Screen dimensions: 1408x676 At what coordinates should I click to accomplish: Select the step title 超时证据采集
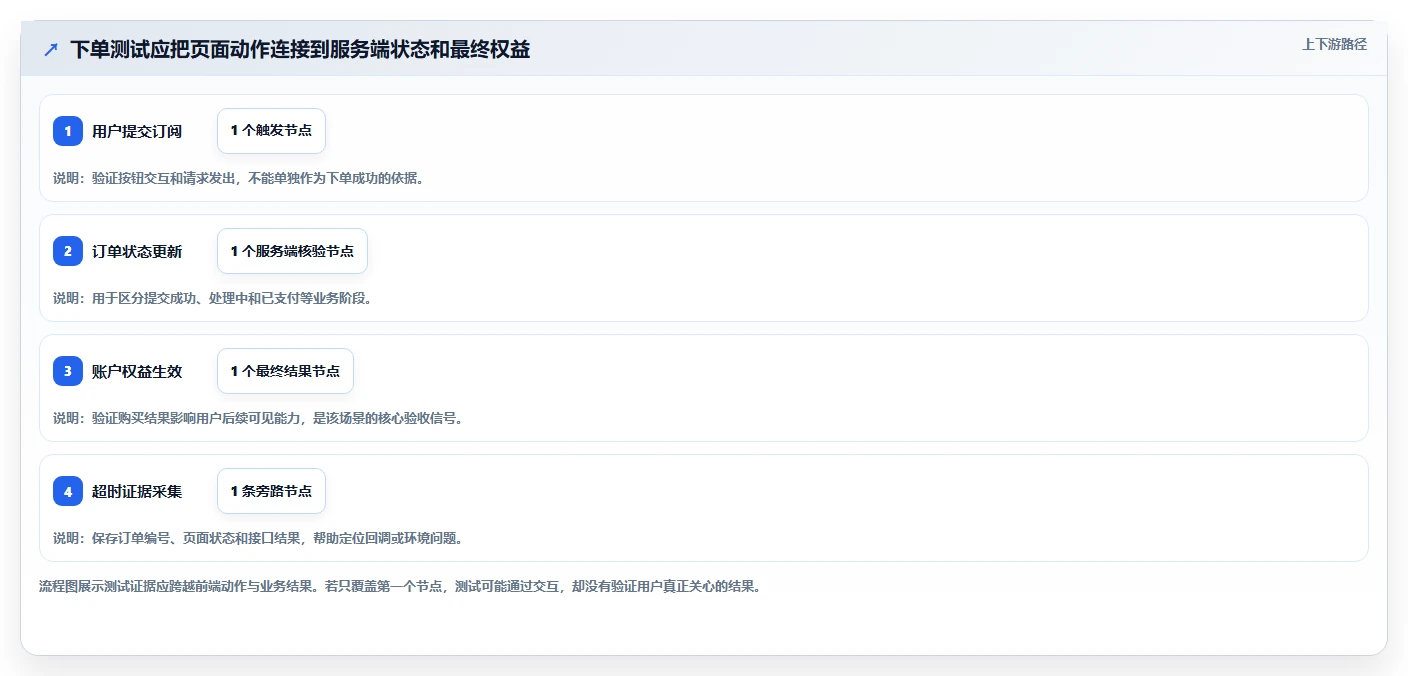(137, 491)
